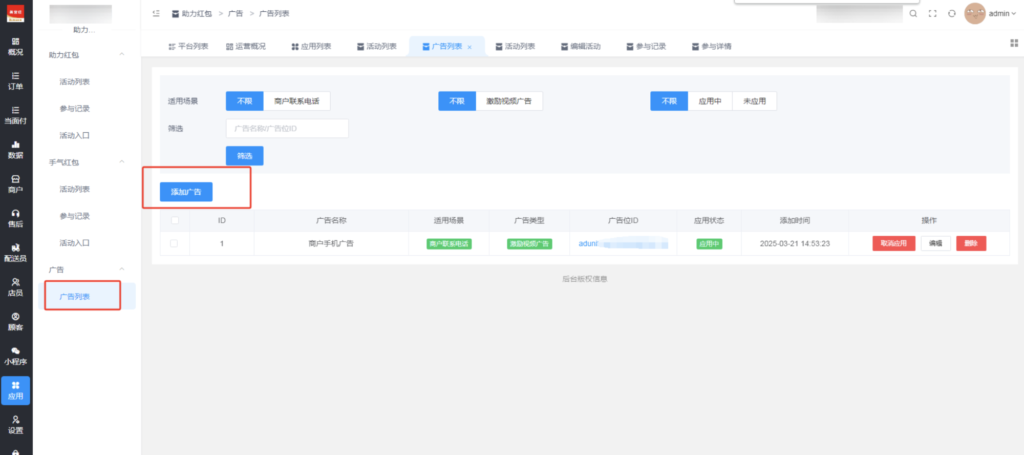1024x455 pixels.
Task: Click the refresh icon in the header
Action: coord(951,14)
